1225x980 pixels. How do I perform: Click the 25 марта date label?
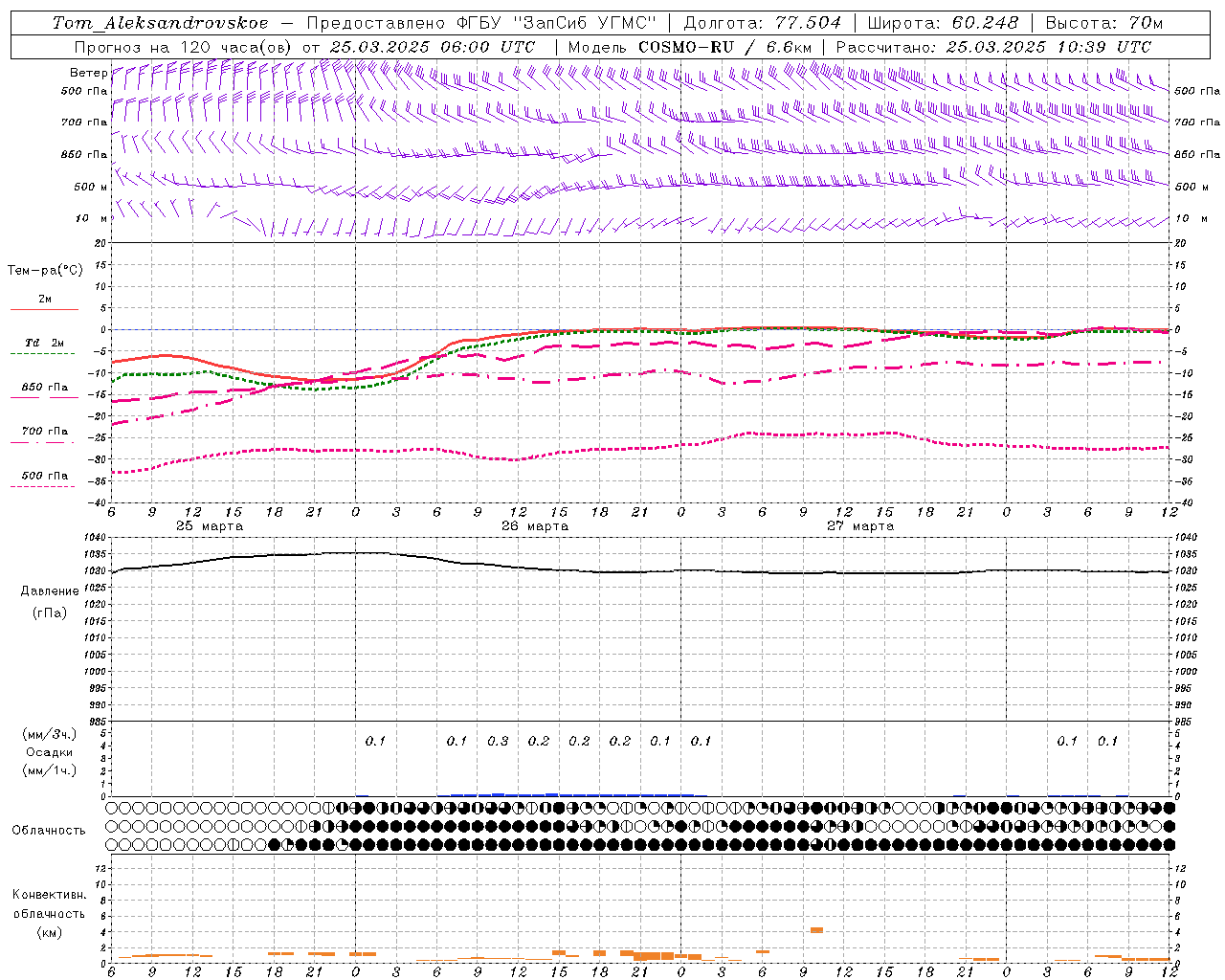tap(210, 526)
